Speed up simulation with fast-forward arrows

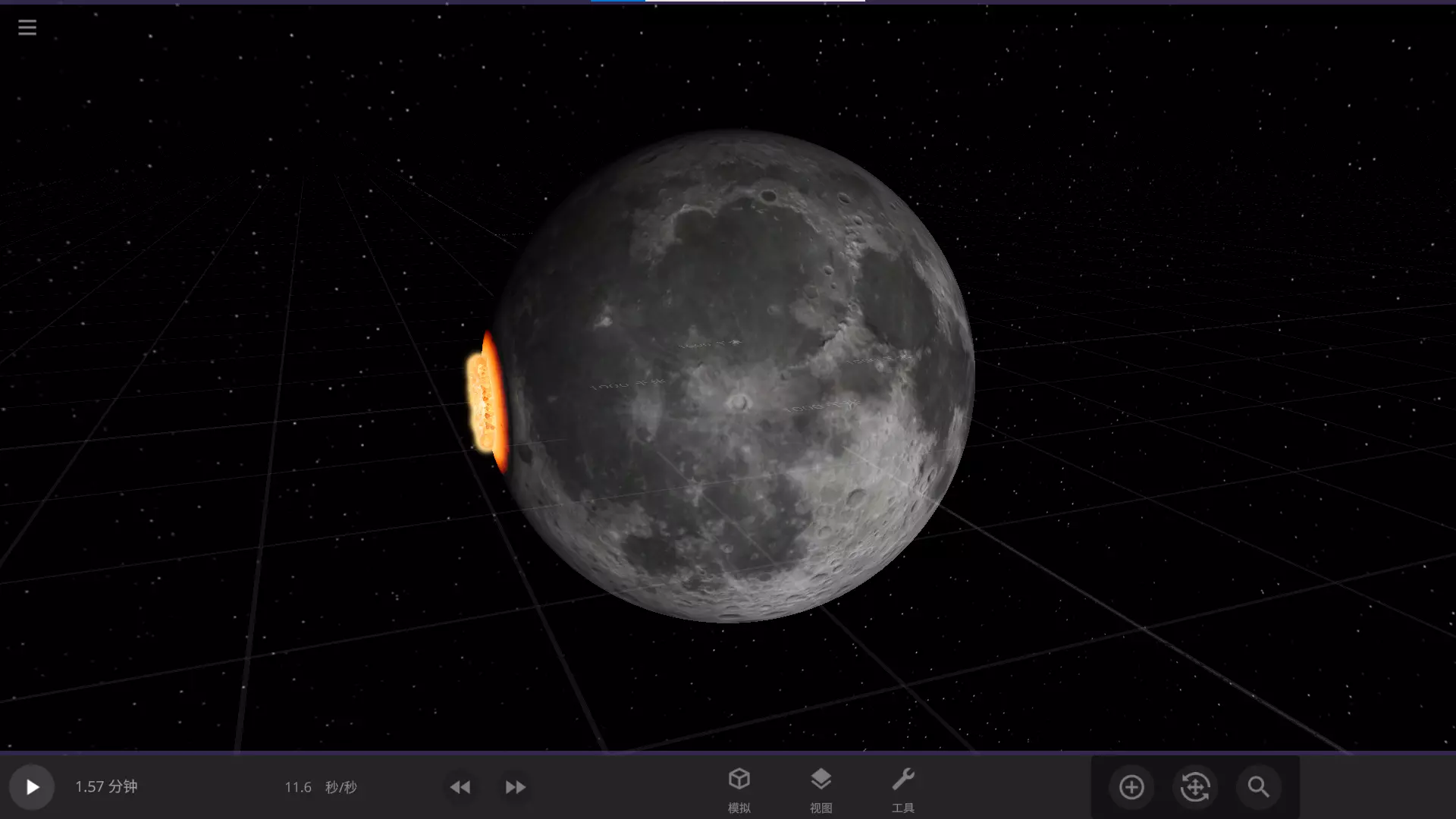515,787
